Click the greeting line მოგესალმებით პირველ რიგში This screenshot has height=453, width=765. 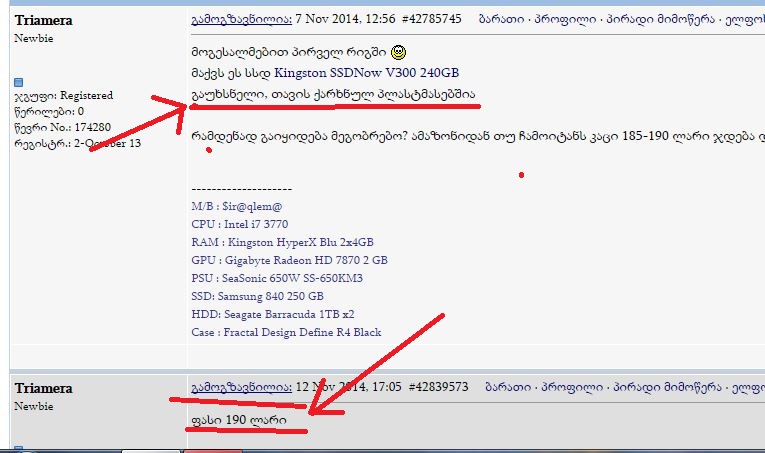289,52
